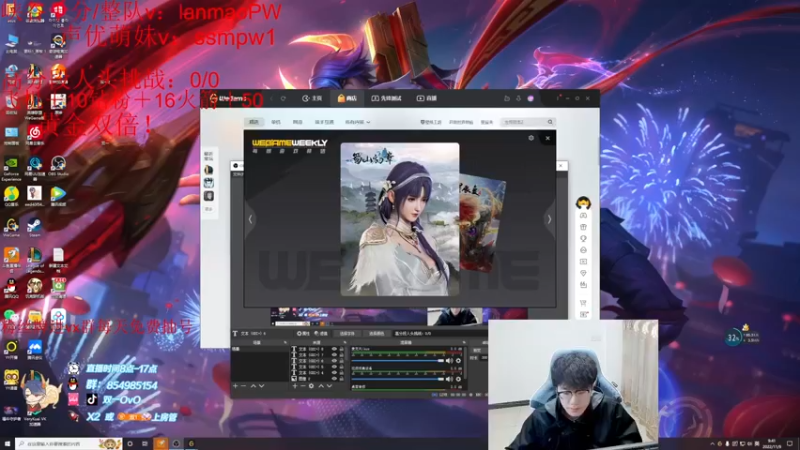Open the 先锋测试 tab in WeGame
The width and height of the screenshot is (800, 450).
[386, 98]
